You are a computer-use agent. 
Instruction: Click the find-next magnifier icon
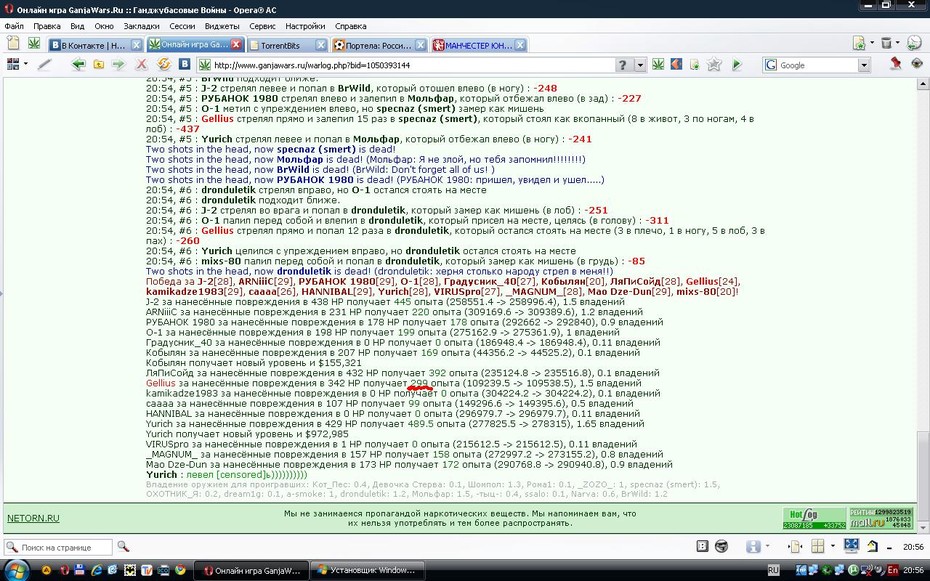[123, 547]
